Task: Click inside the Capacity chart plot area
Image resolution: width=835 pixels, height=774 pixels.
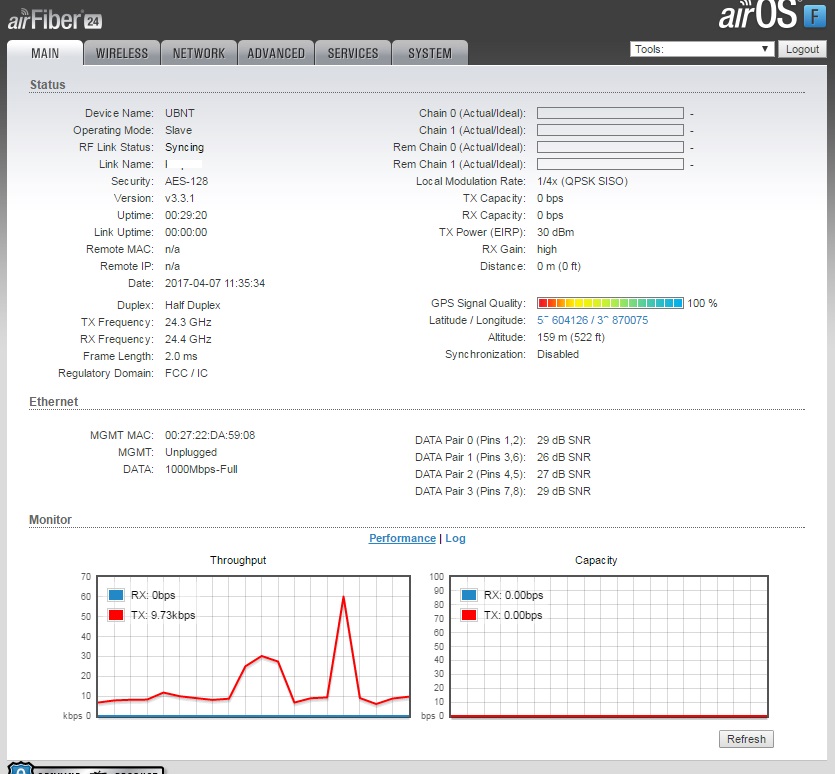Action: pos(609,646)
